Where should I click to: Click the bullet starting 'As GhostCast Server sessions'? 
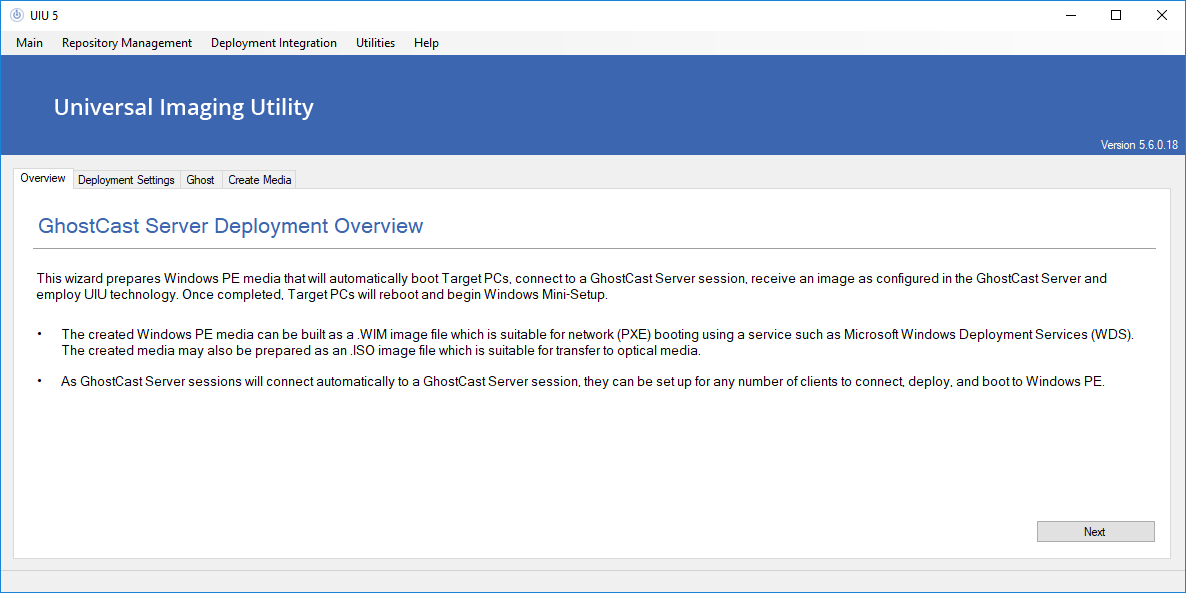[583, 382]
